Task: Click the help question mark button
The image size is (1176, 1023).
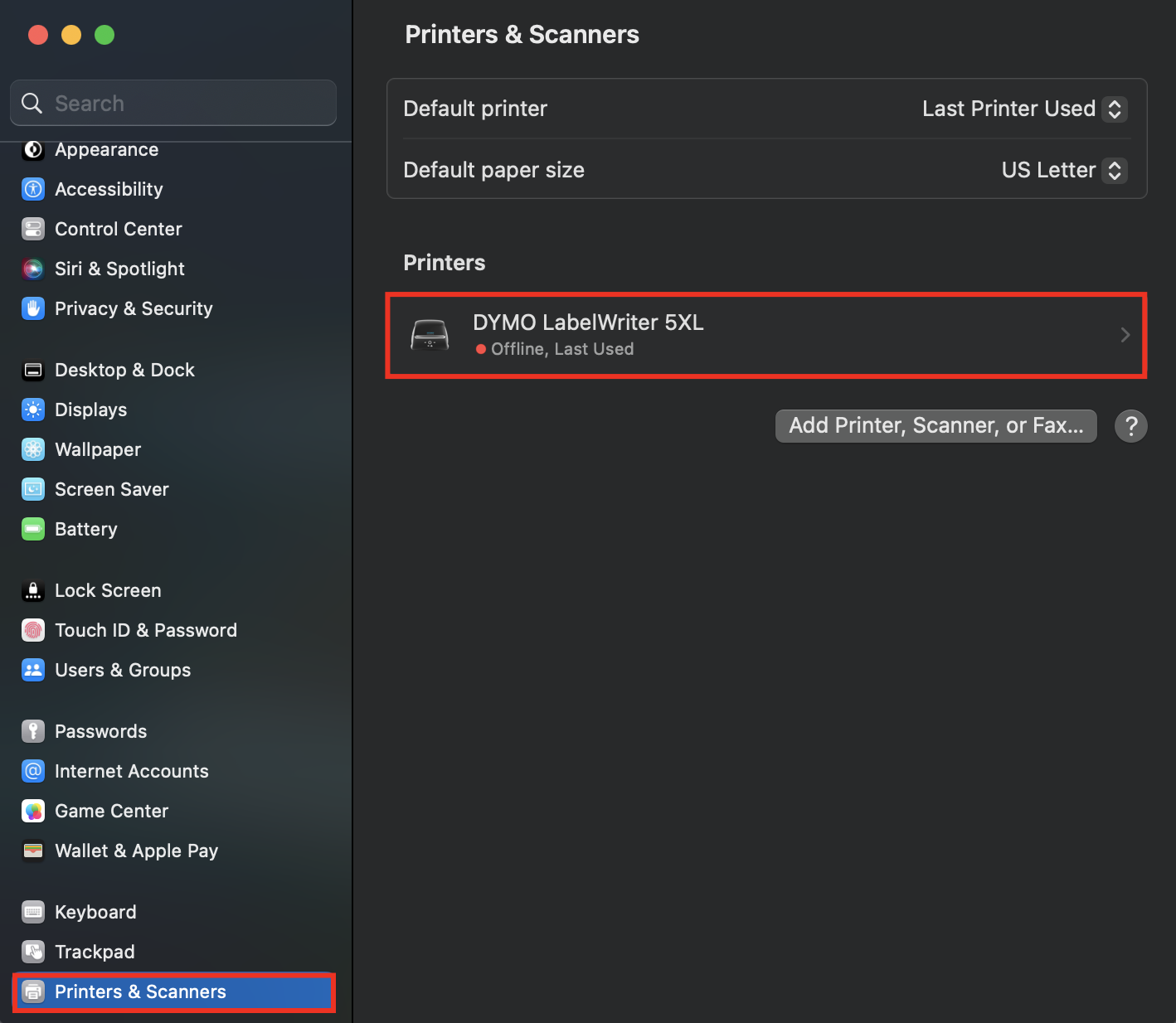Action: (x=1130, y=426)
